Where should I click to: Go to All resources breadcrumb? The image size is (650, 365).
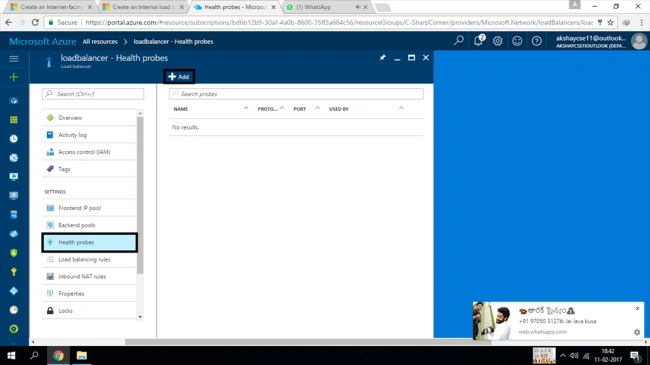click(x=100, y=41)
